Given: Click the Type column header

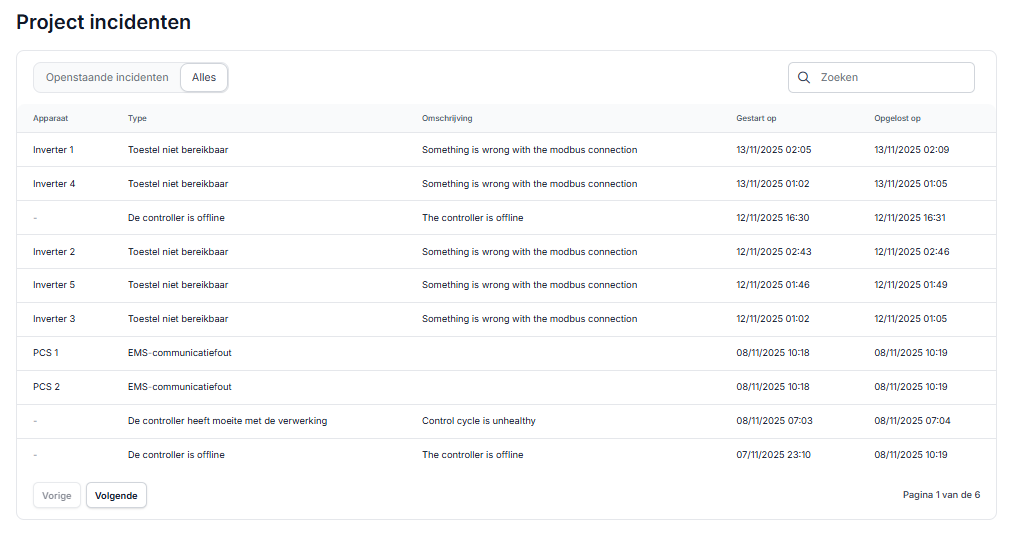Looking at the screenshot, I should [137, 119].
